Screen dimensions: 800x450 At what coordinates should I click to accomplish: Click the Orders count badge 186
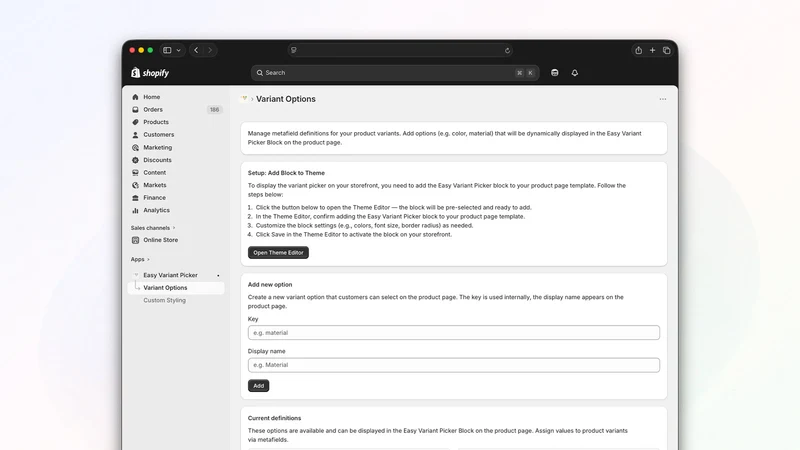point(214,110)
